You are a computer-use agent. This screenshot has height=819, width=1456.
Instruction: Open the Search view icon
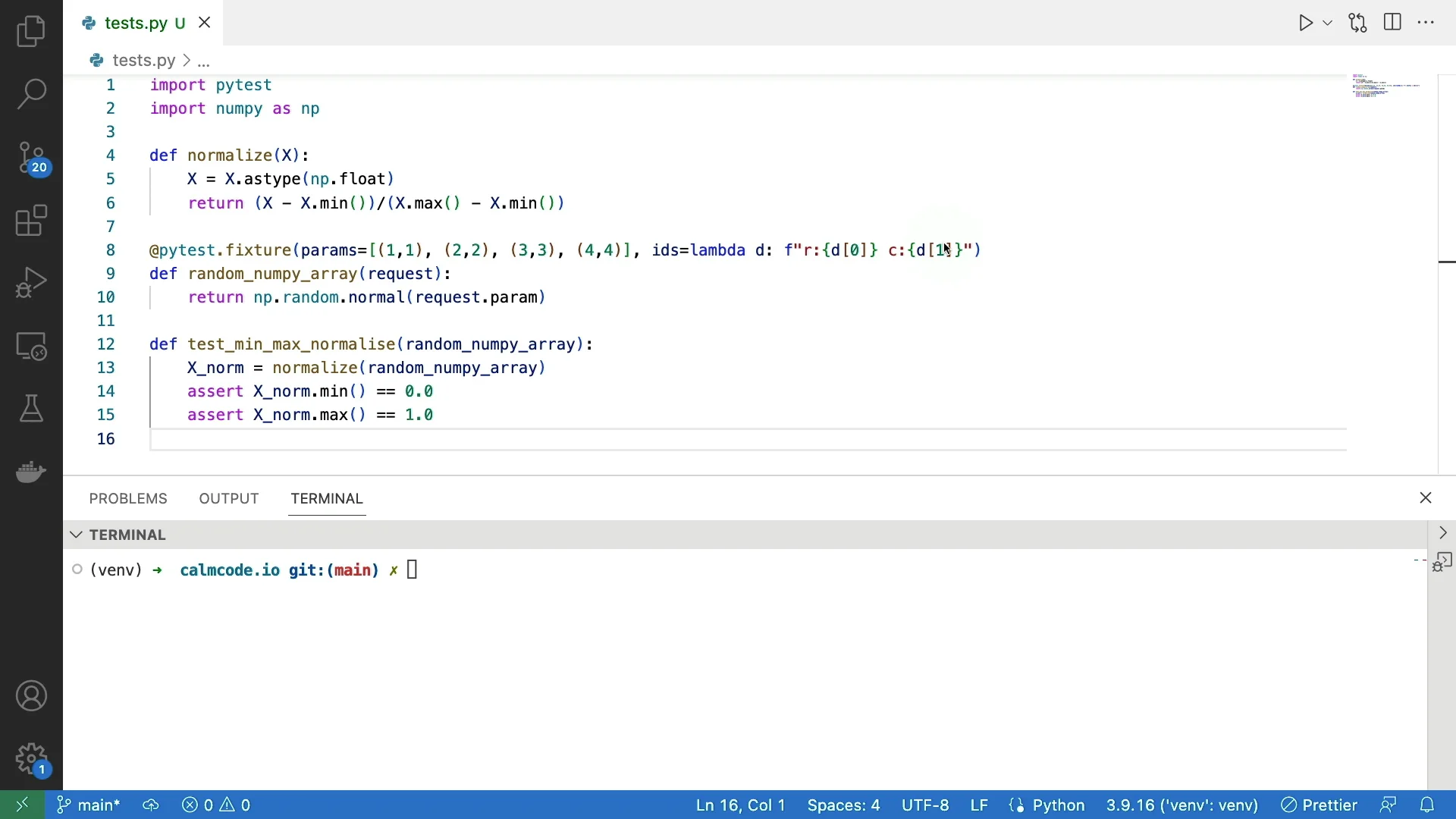[31, 95]
